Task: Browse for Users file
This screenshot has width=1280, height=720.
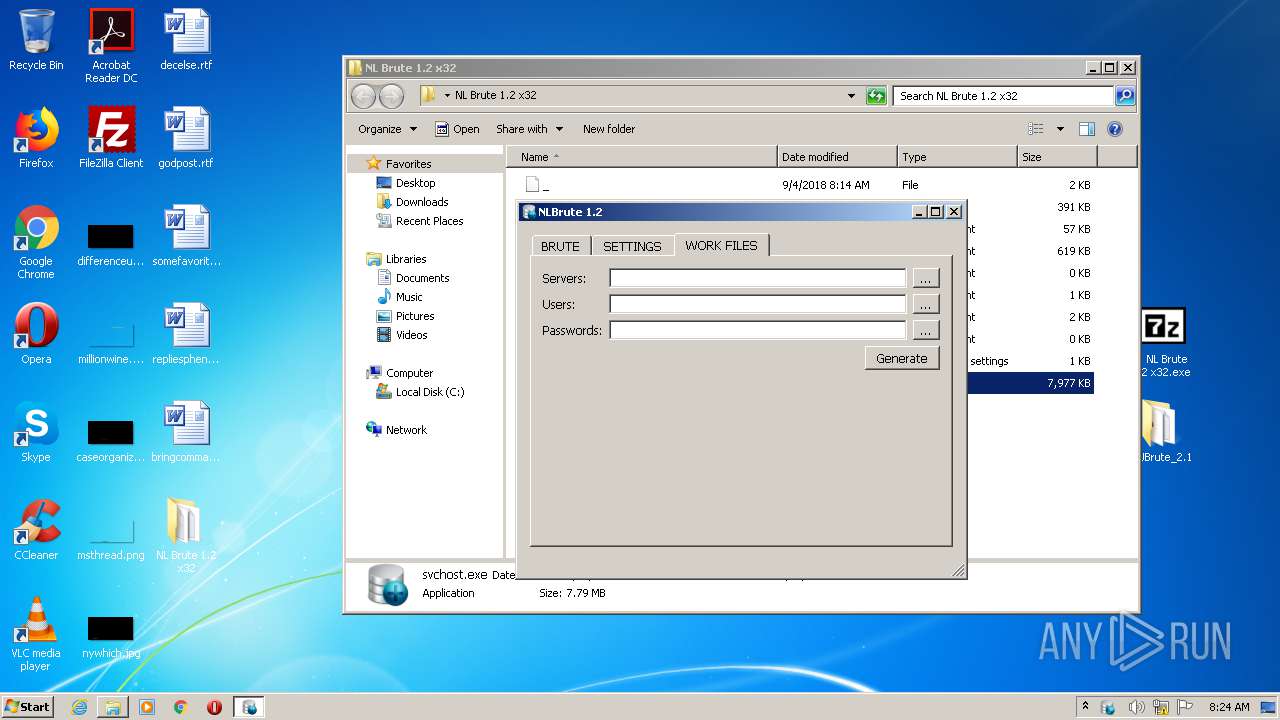Action: (x=926, y=304)
